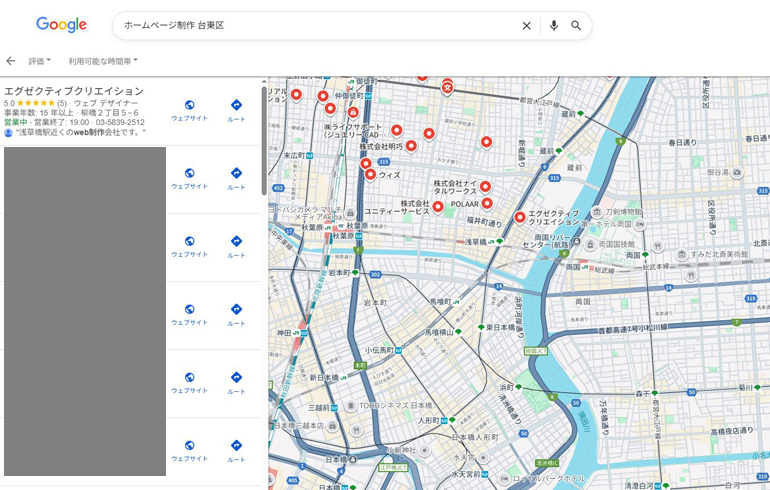This screenshot has height=490, width=770.
Task: Click the second listing's ウェブサイト button
Action: [189, 178]
